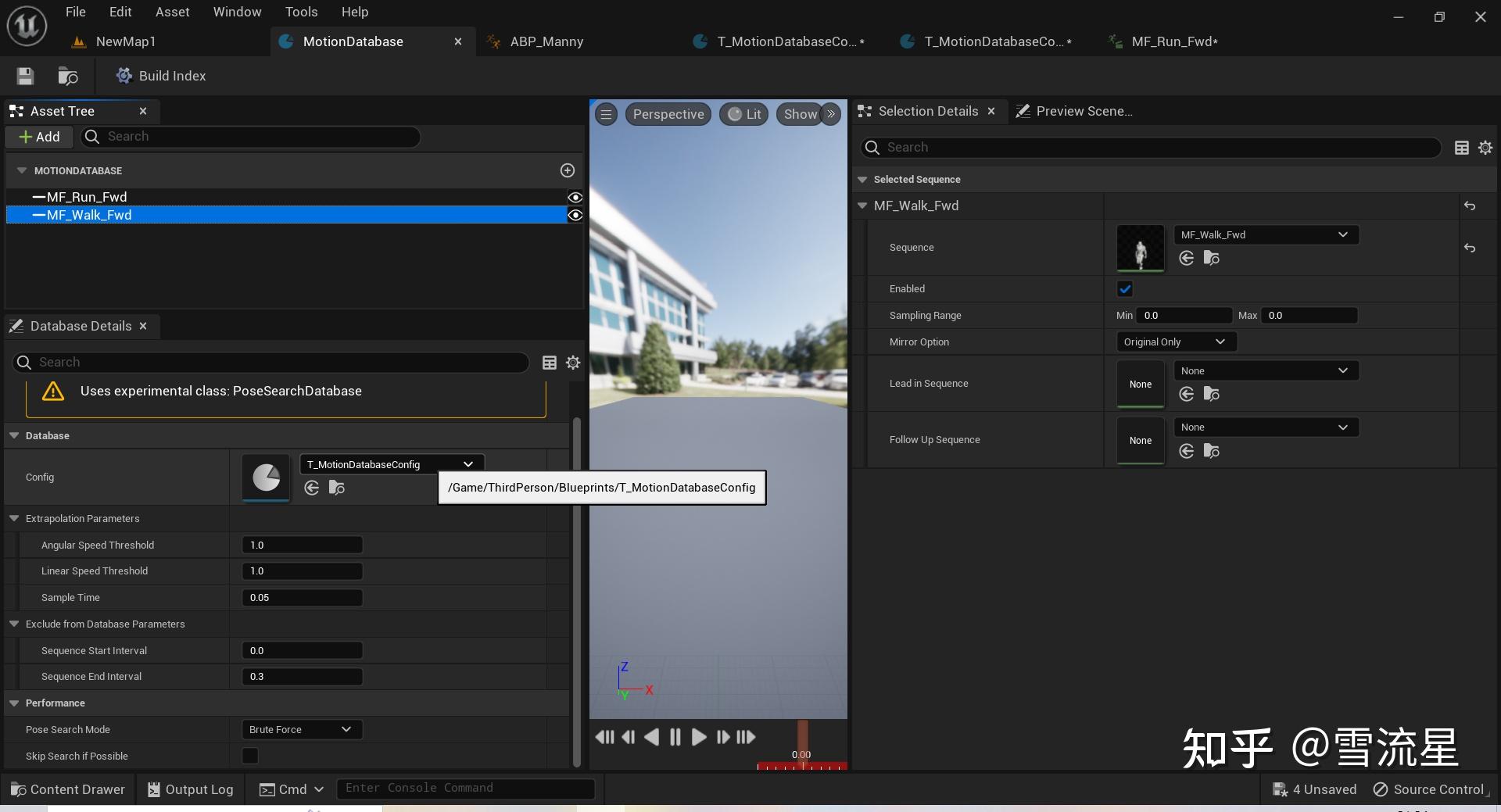Click the plus icon in MOTIONDATABASE header

(568, 170)
